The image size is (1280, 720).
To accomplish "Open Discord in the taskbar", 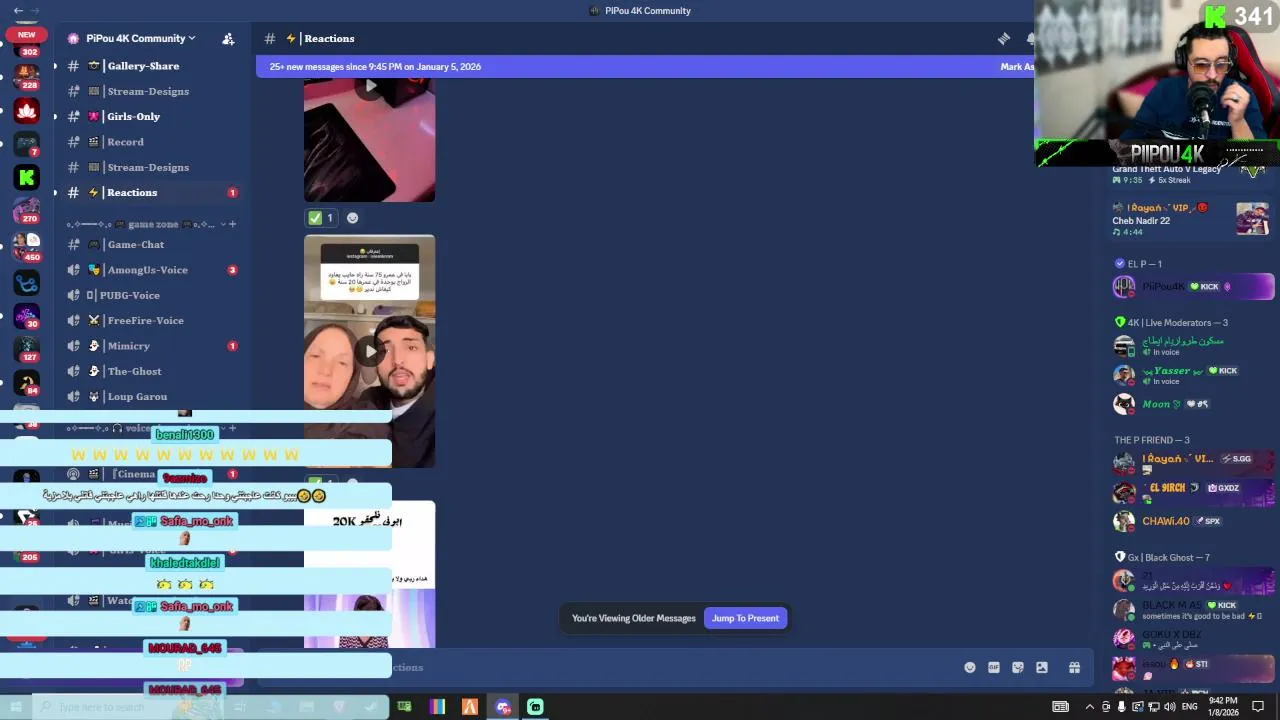I will coord(503,707).
